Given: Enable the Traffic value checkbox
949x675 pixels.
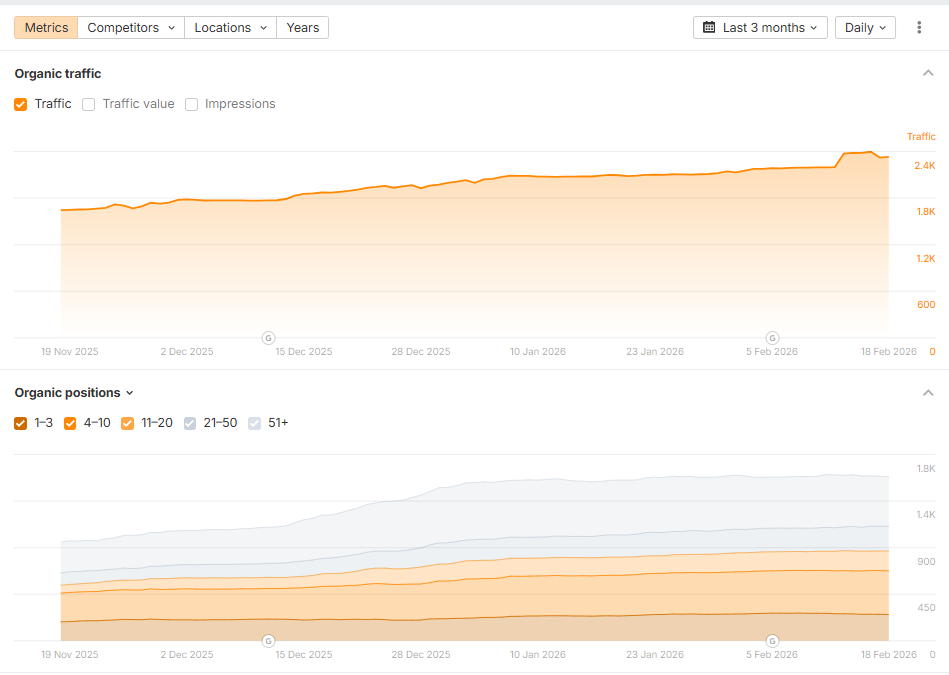Looking at the screenshot, I should click(89, 104).
